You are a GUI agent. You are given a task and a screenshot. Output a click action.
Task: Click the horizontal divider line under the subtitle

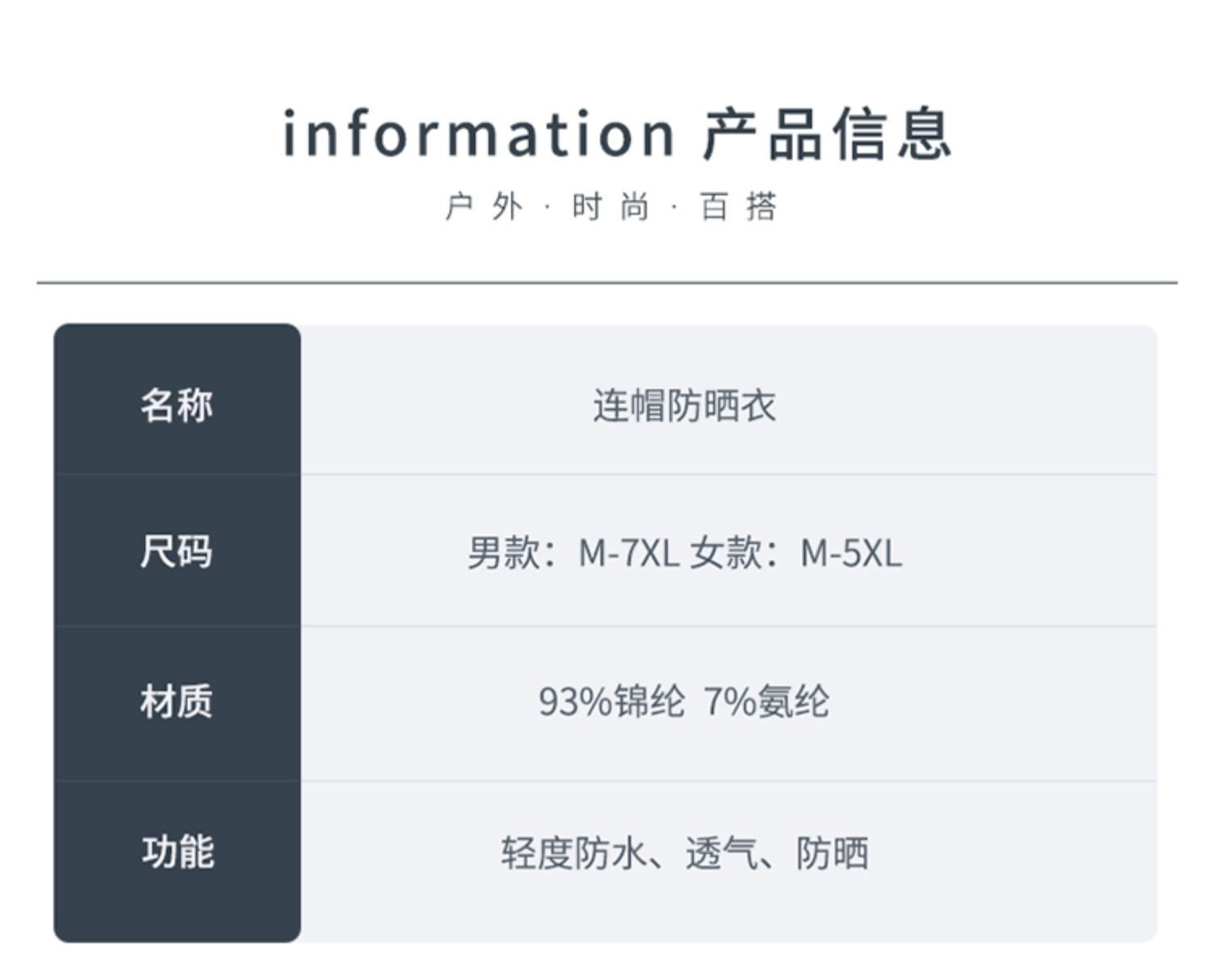point(606,283)
